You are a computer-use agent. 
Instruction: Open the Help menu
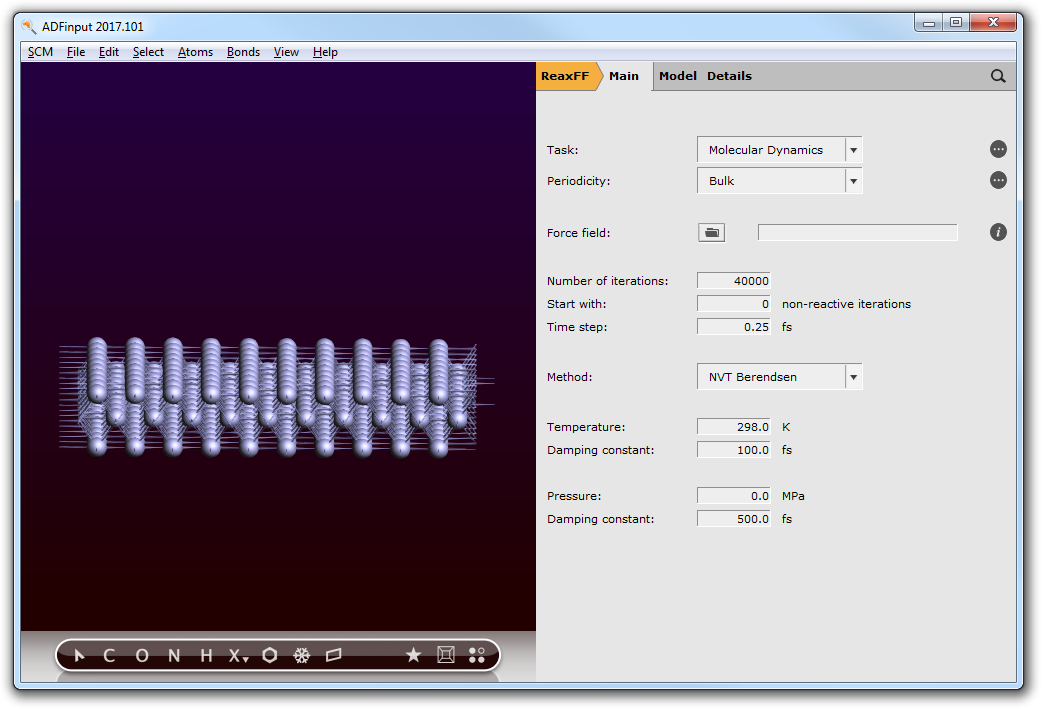325,52
